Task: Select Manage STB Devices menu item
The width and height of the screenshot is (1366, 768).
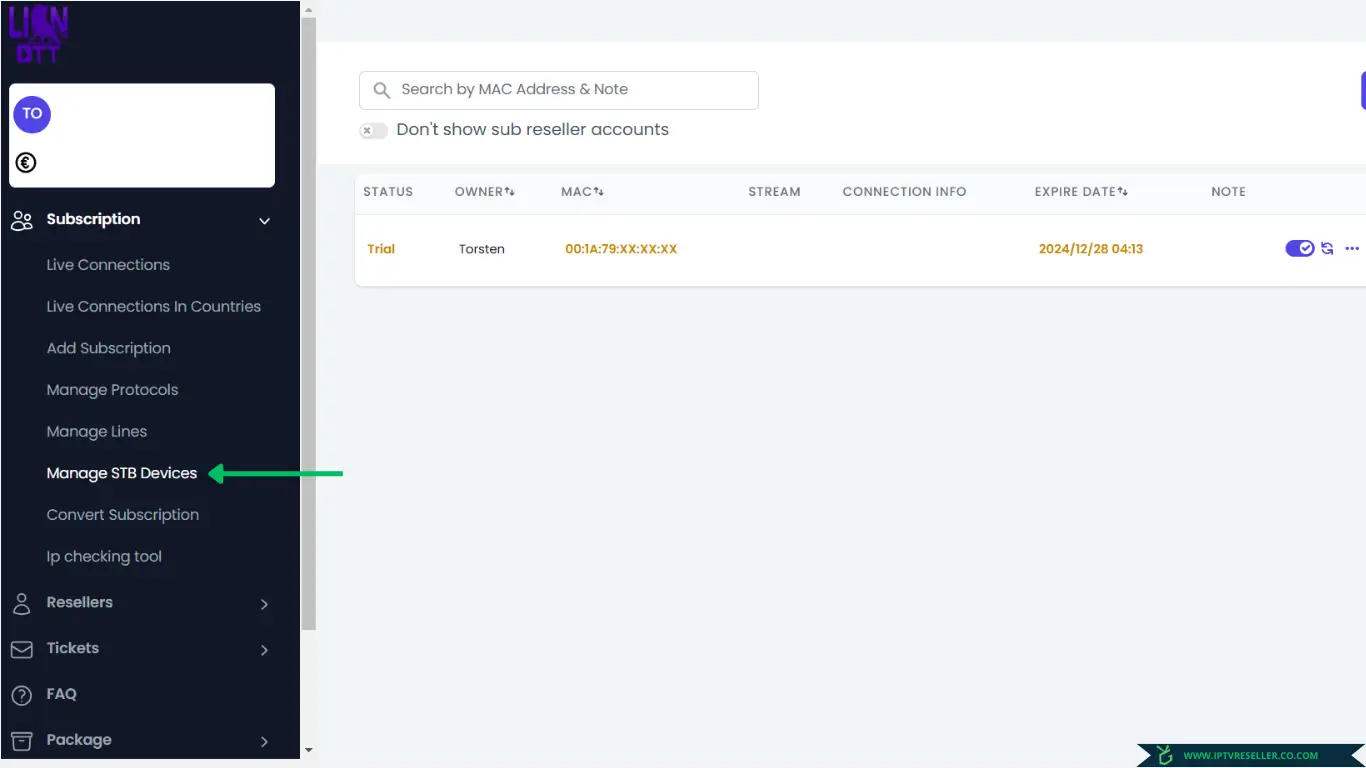Action: point(121,473)
